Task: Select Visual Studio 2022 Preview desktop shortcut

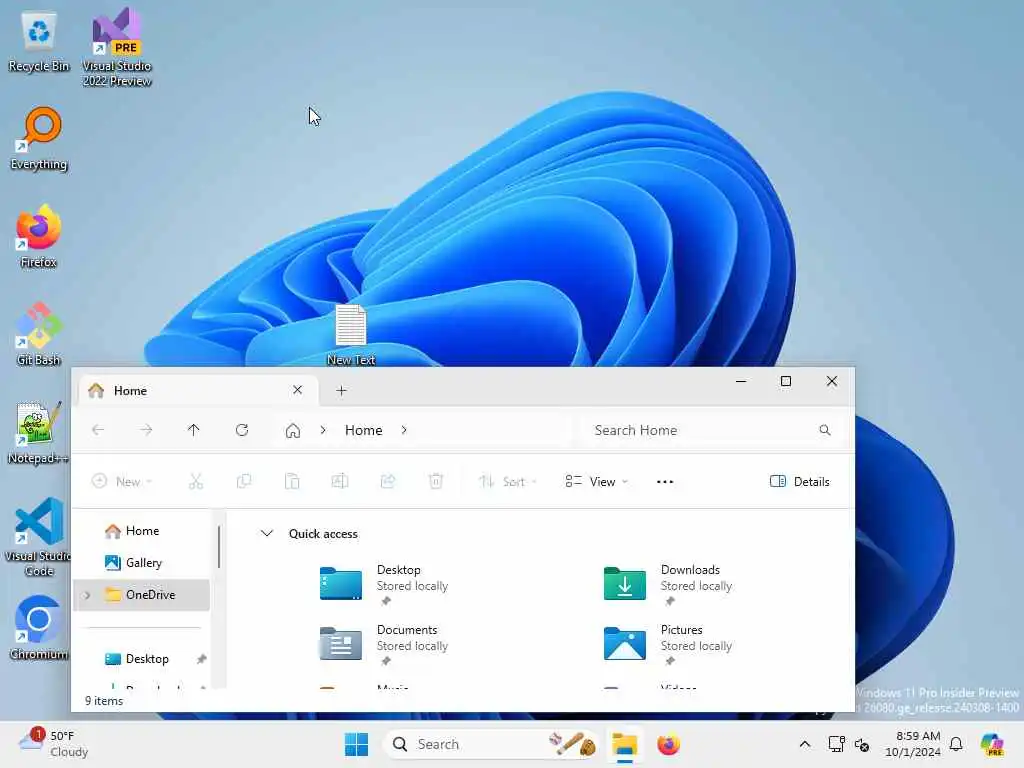Action: pos(117,47)
